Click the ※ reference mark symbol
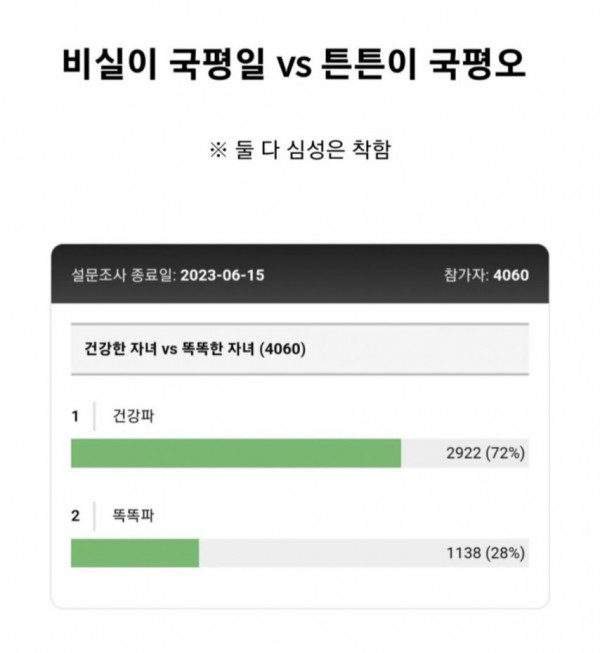Viewport: 600px width, 653px height. (x=217, y=151)
